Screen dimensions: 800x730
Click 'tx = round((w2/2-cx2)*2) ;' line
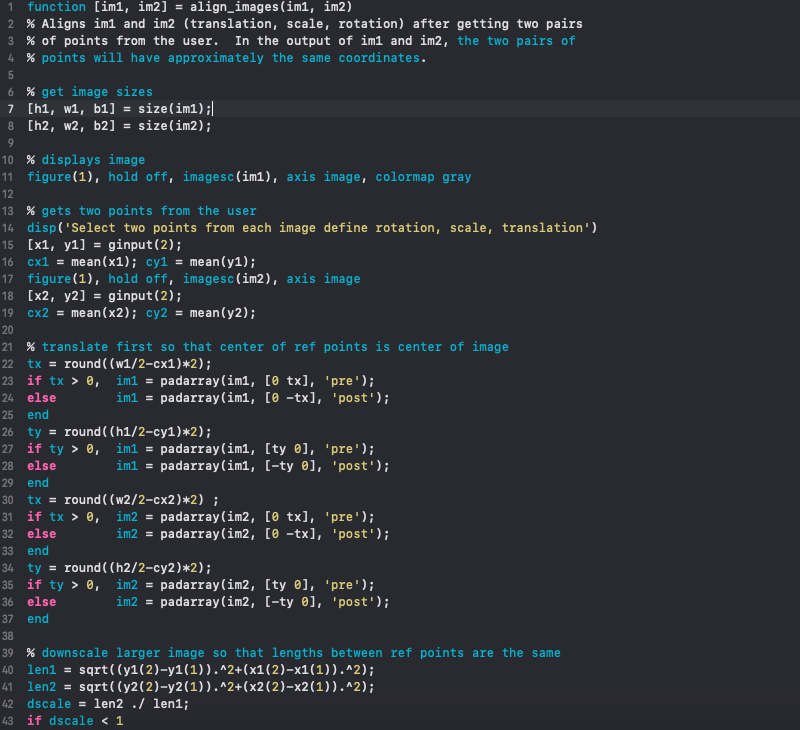pyautogui.click(x=123, y=500)
